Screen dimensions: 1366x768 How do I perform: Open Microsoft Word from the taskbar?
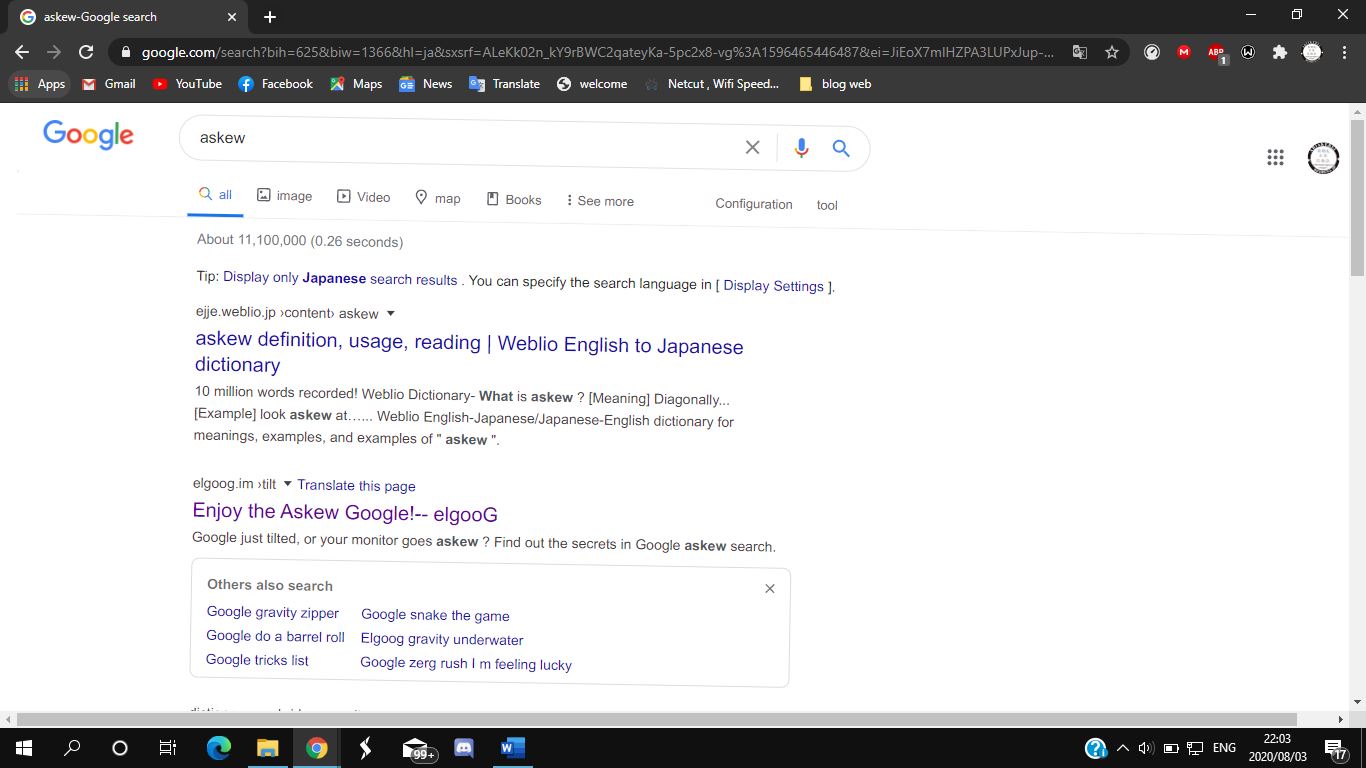(x=512, y=748)
